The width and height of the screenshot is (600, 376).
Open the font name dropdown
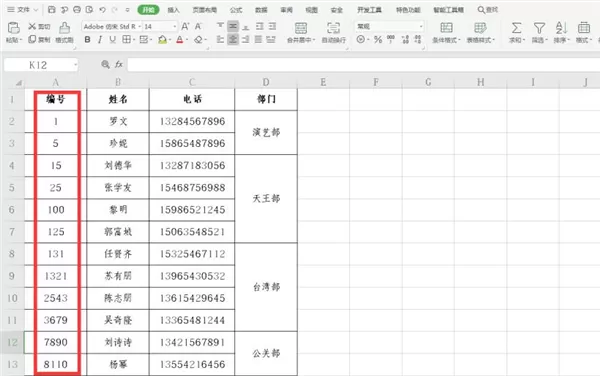111,26
